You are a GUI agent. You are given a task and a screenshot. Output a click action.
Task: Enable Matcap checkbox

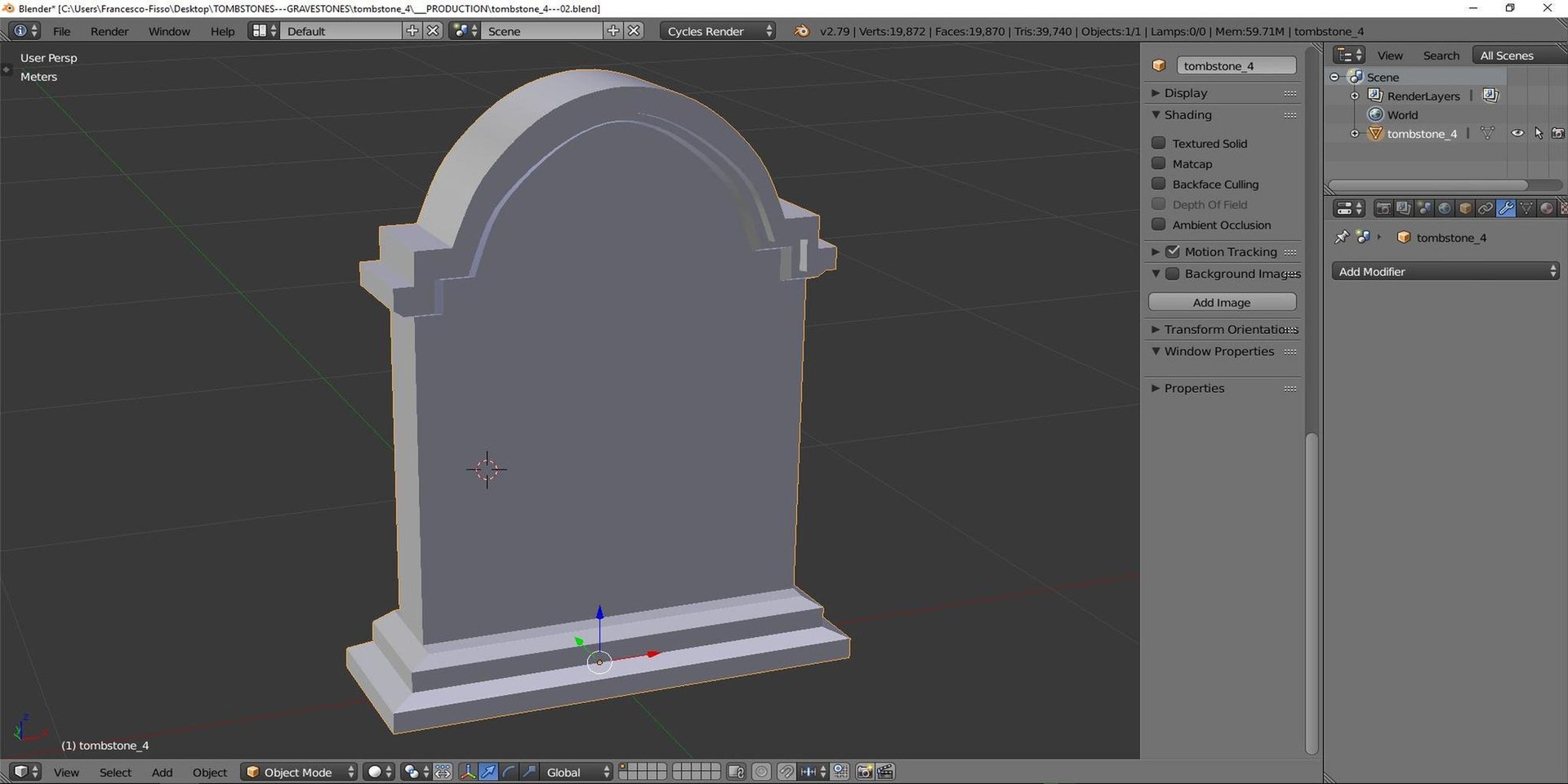1158,163
